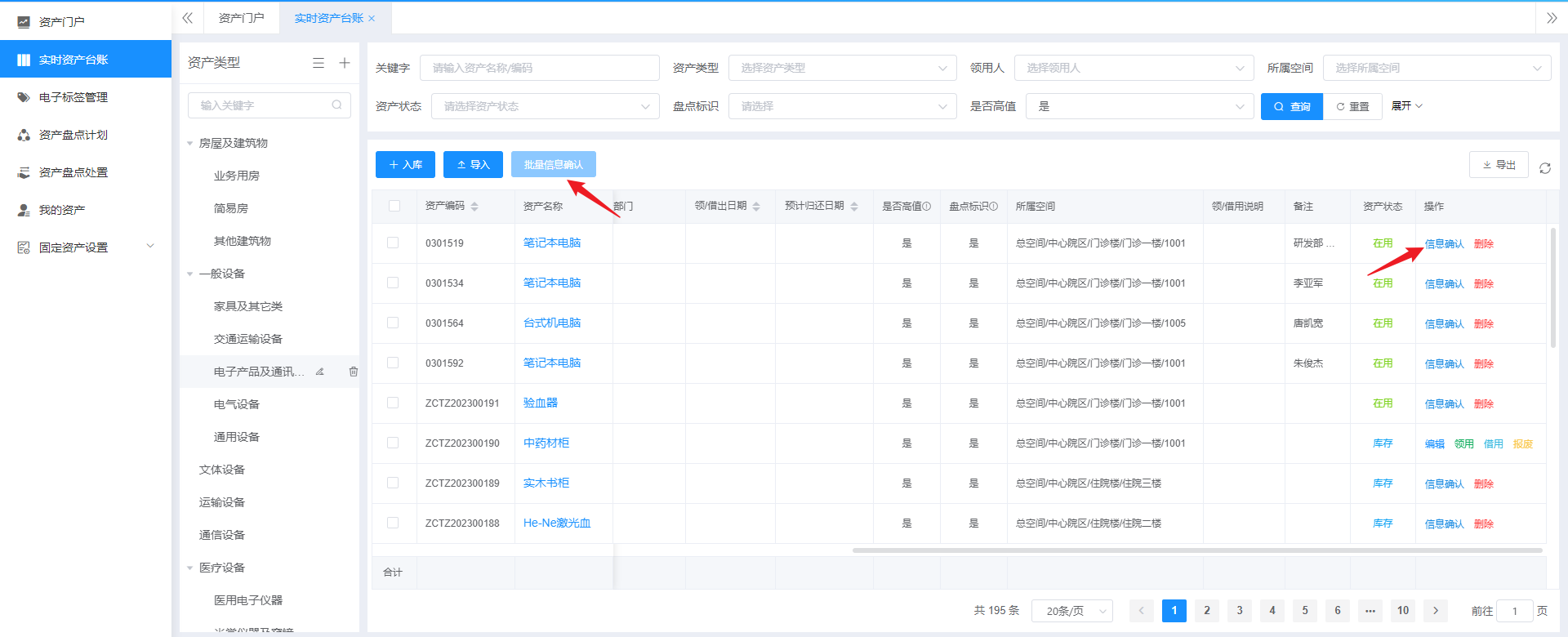Select the checkbox for row ZCTZ202300190
Image resolution: width=1568 pixels, height=637 pixels.
click(x=393, y=443)
